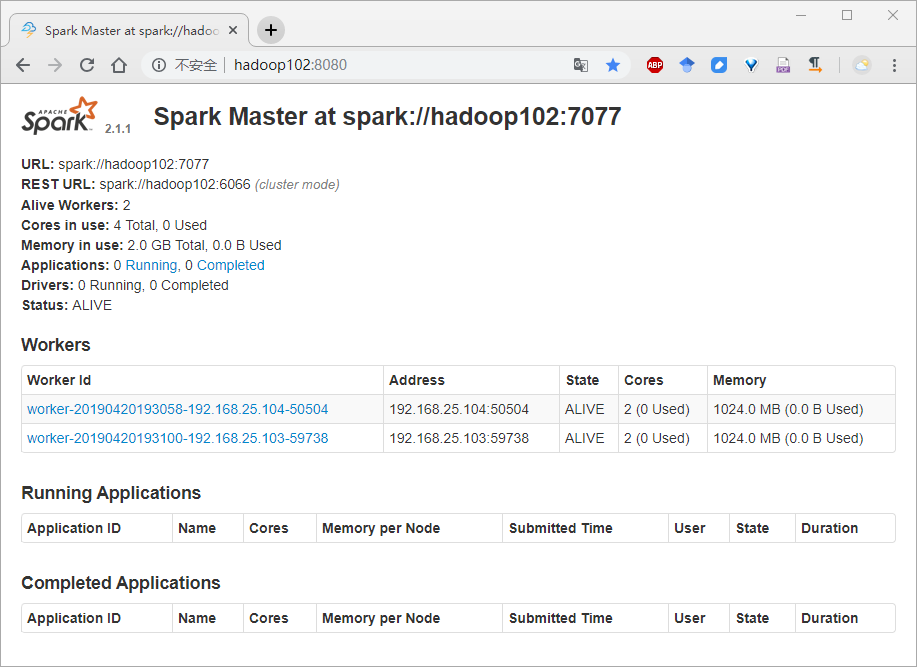
Task: Open the blue graduation cap extension
Action: point(687,65)
